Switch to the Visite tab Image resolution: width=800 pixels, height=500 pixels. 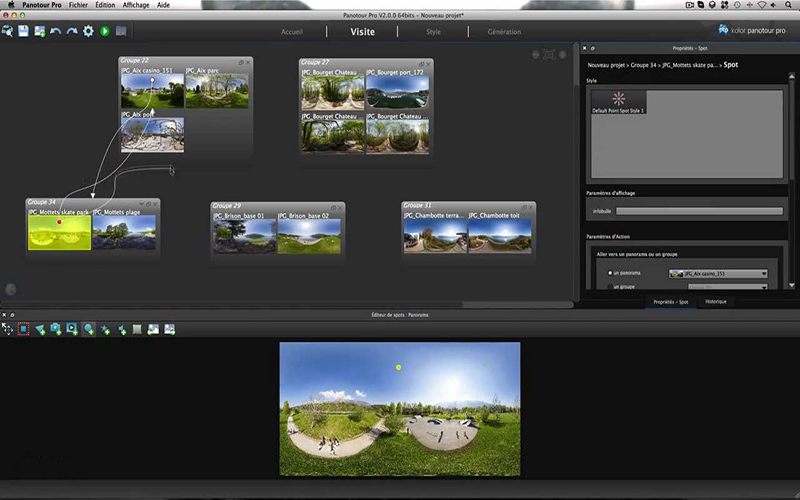pyautogui.click(x=363, y=32)
